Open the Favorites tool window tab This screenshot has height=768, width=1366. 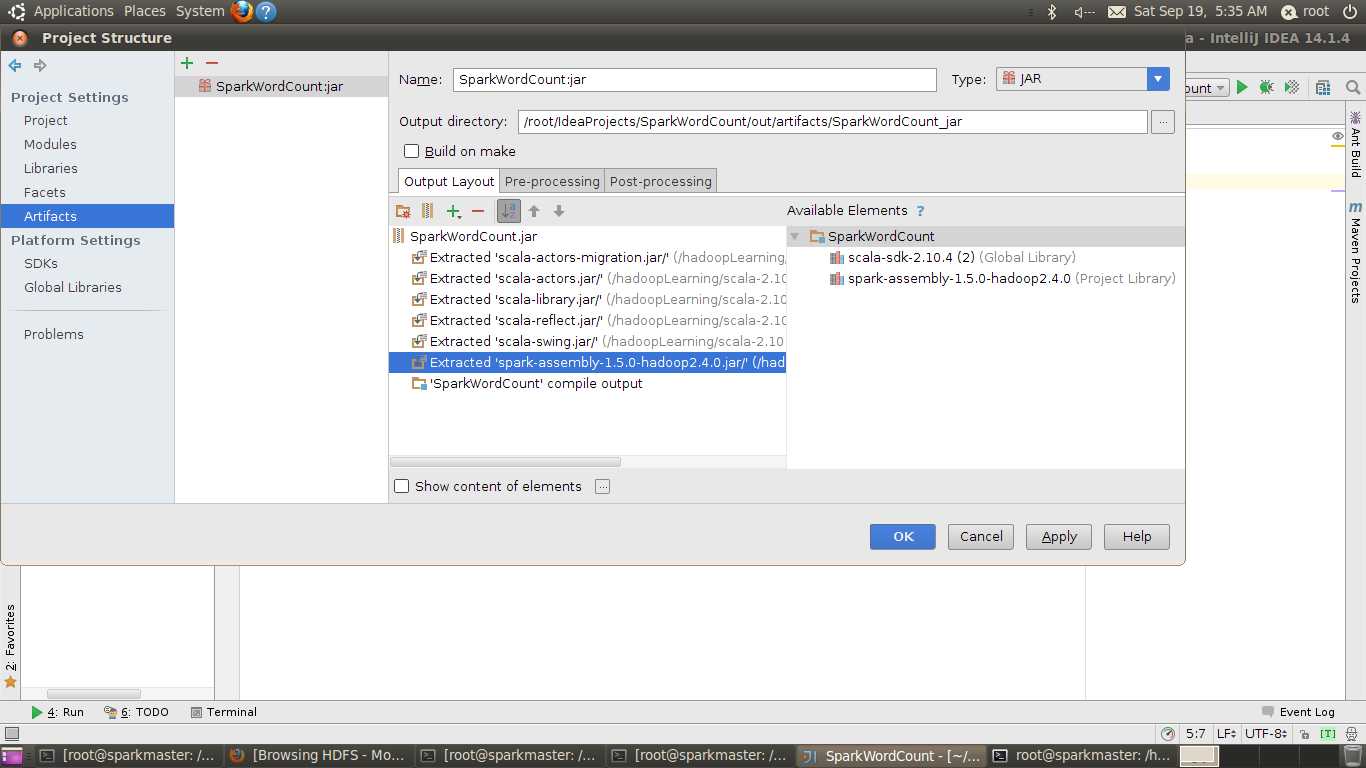tap(11, 645)
